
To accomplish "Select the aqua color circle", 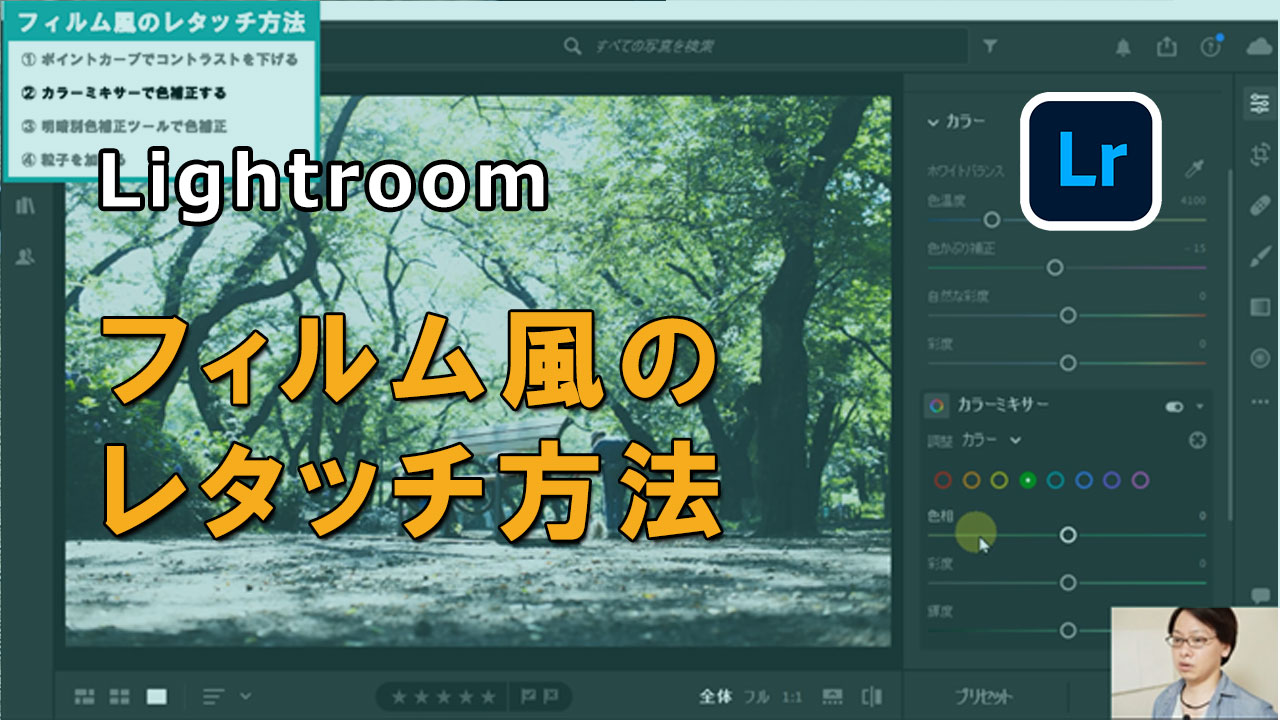I will click(x=1055, y=481).
